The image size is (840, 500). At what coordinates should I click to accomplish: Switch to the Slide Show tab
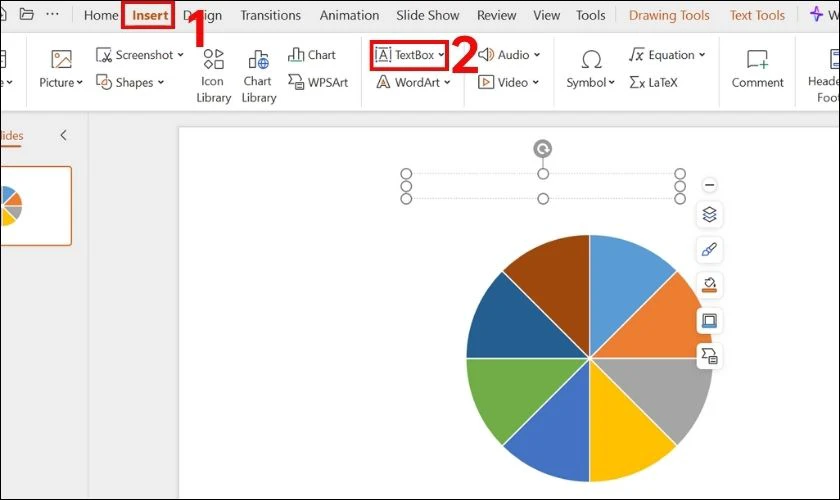click(x=428, y=16)
